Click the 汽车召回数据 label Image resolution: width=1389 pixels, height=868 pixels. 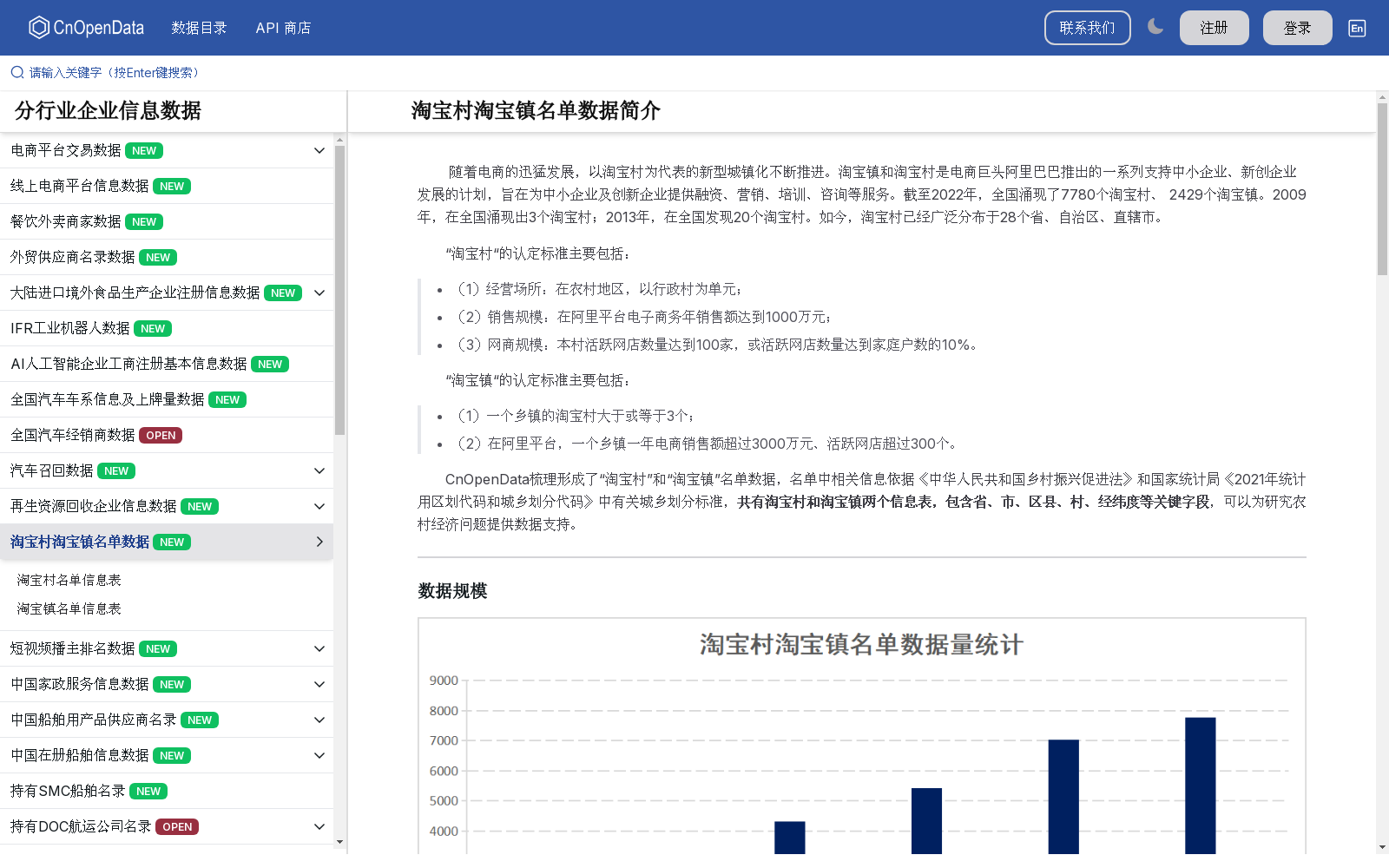click(52, 470)
